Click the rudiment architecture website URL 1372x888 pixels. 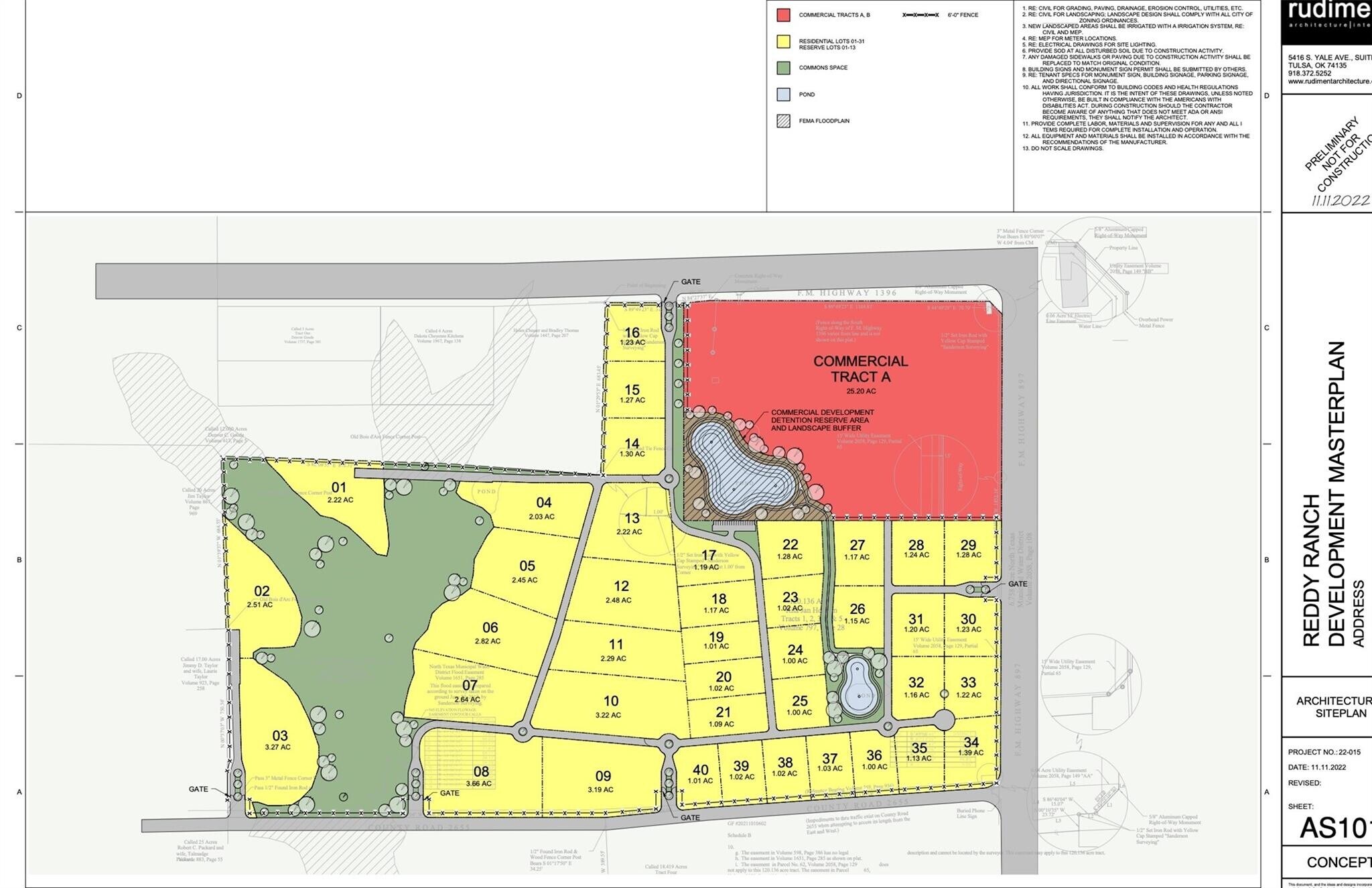click(1329, 82)
